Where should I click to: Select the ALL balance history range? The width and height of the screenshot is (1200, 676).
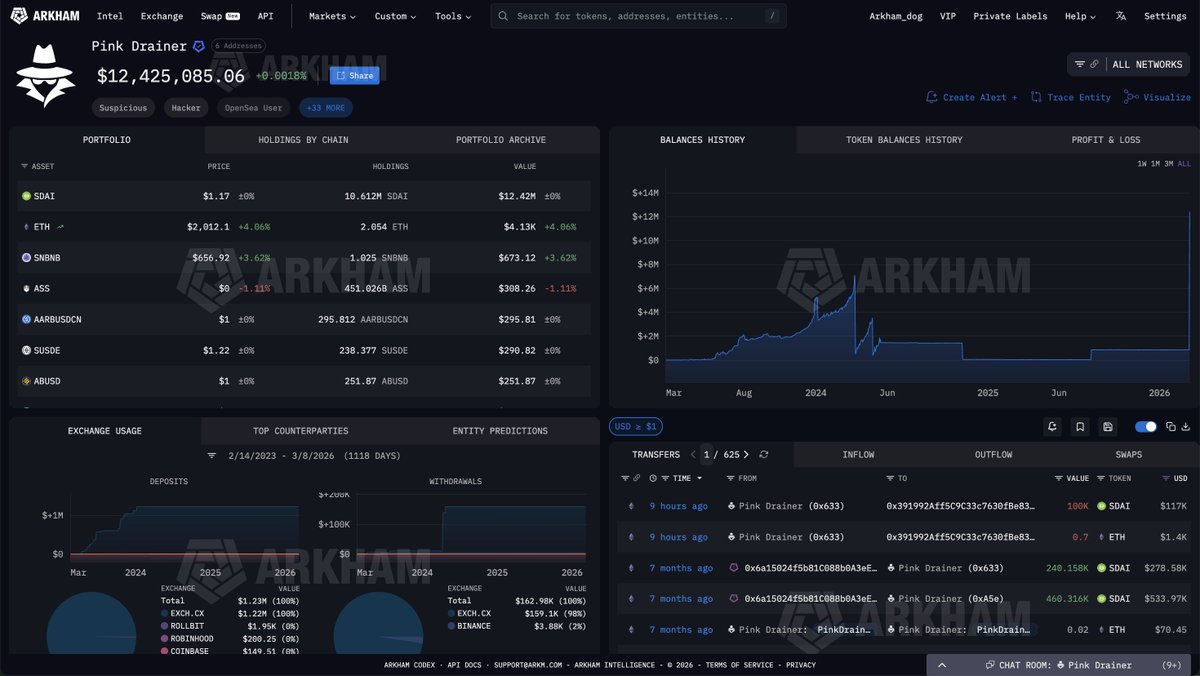(1184, 163)
